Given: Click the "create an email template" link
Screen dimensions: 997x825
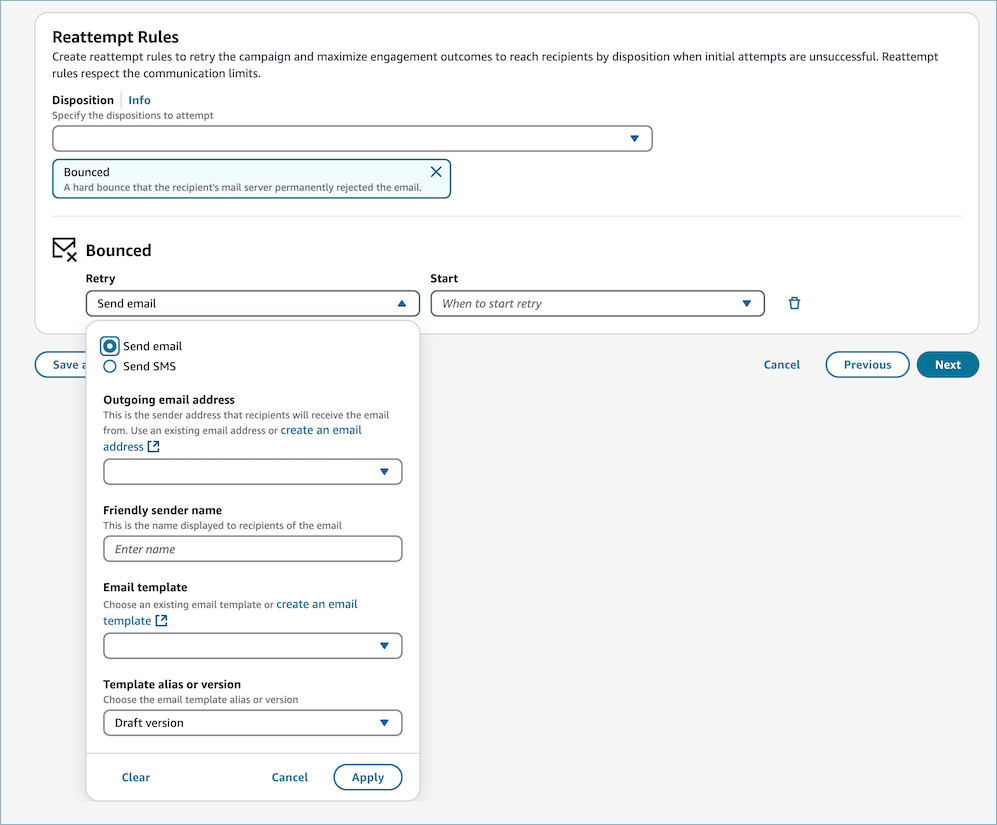Looking at the screenshot, I should point(316,603).
